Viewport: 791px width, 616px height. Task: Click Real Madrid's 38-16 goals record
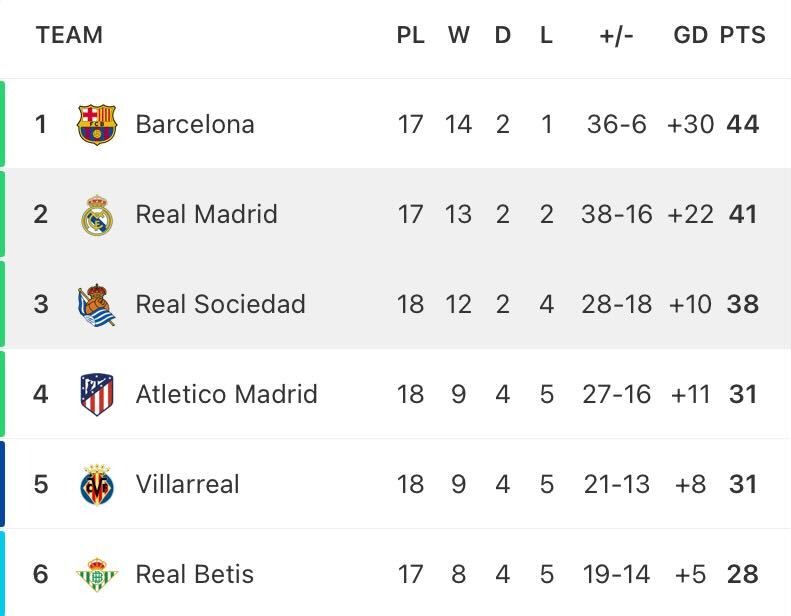tap(616, 214)
